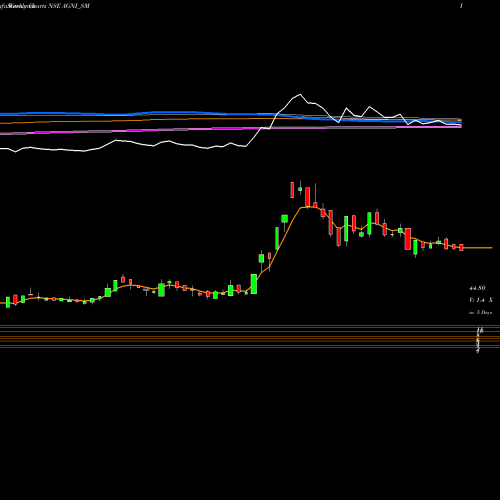500x500 pixels.
Task: Click the large red candle before the last green one
Action: pos(408,239)
